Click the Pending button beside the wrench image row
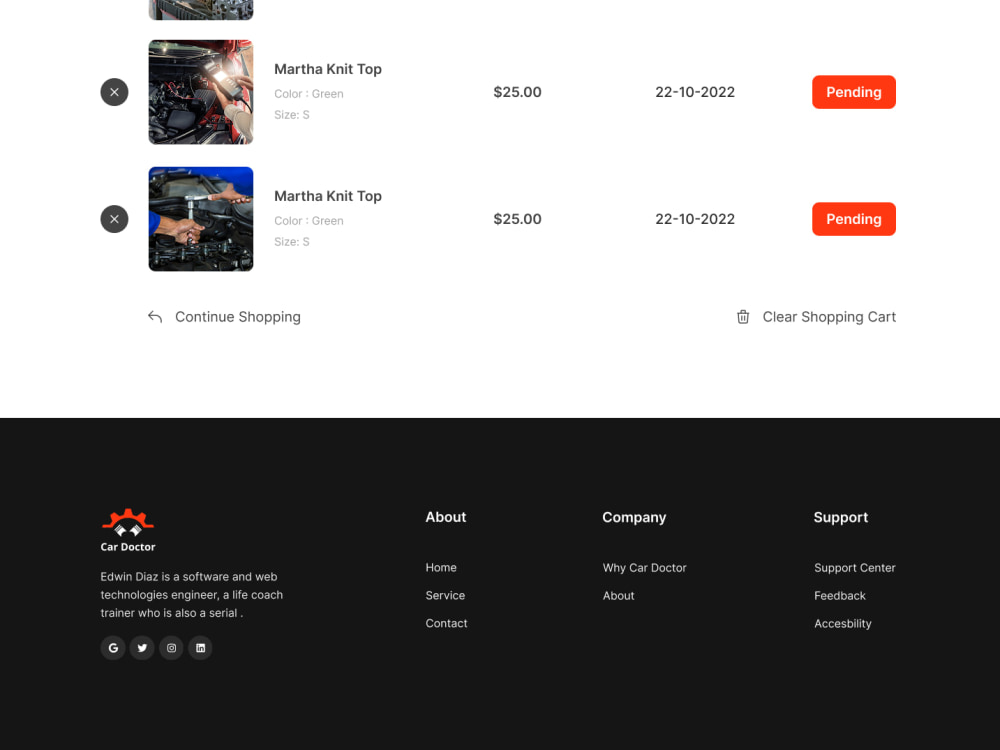 (853, 219)
